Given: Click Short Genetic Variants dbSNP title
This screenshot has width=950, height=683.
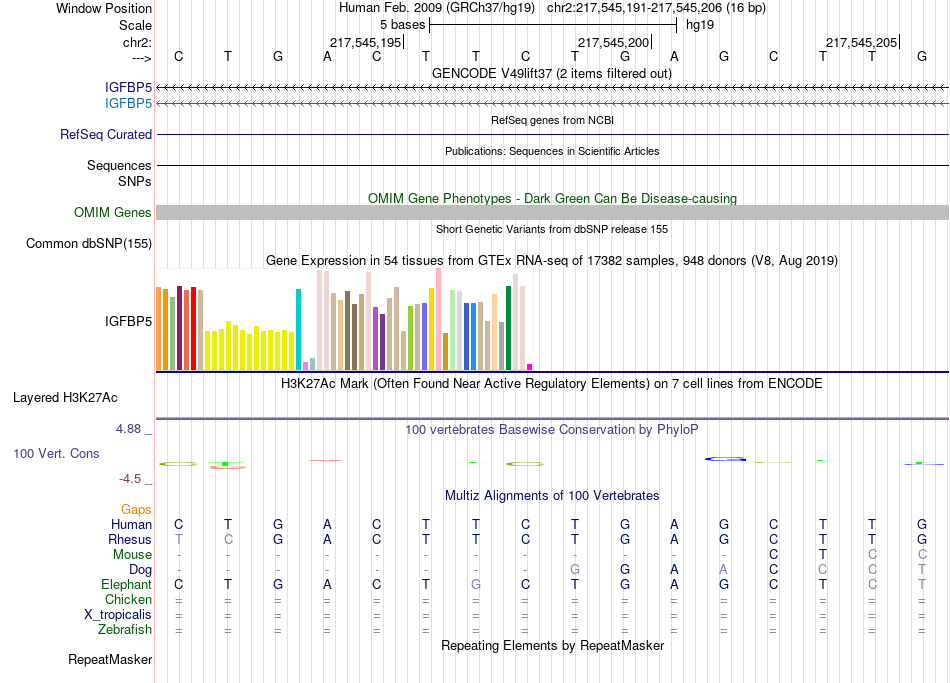Looking at the screenshot, I should pyautogui.click(x=552, y=229).
